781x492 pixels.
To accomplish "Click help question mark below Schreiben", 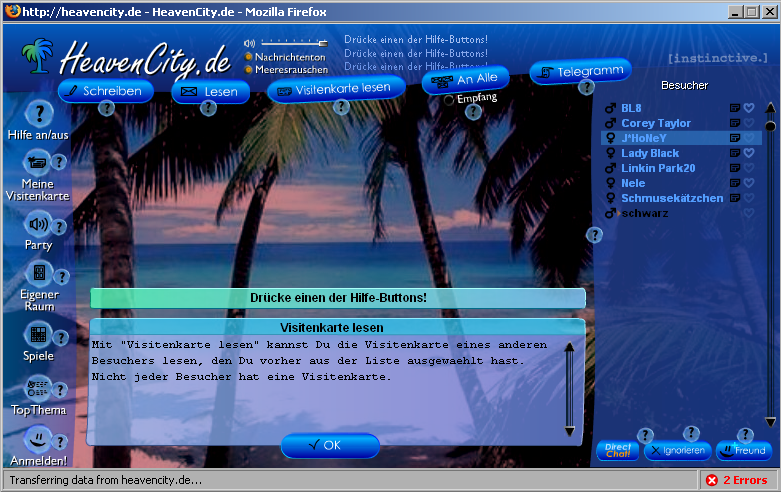I will pos(106,108).
